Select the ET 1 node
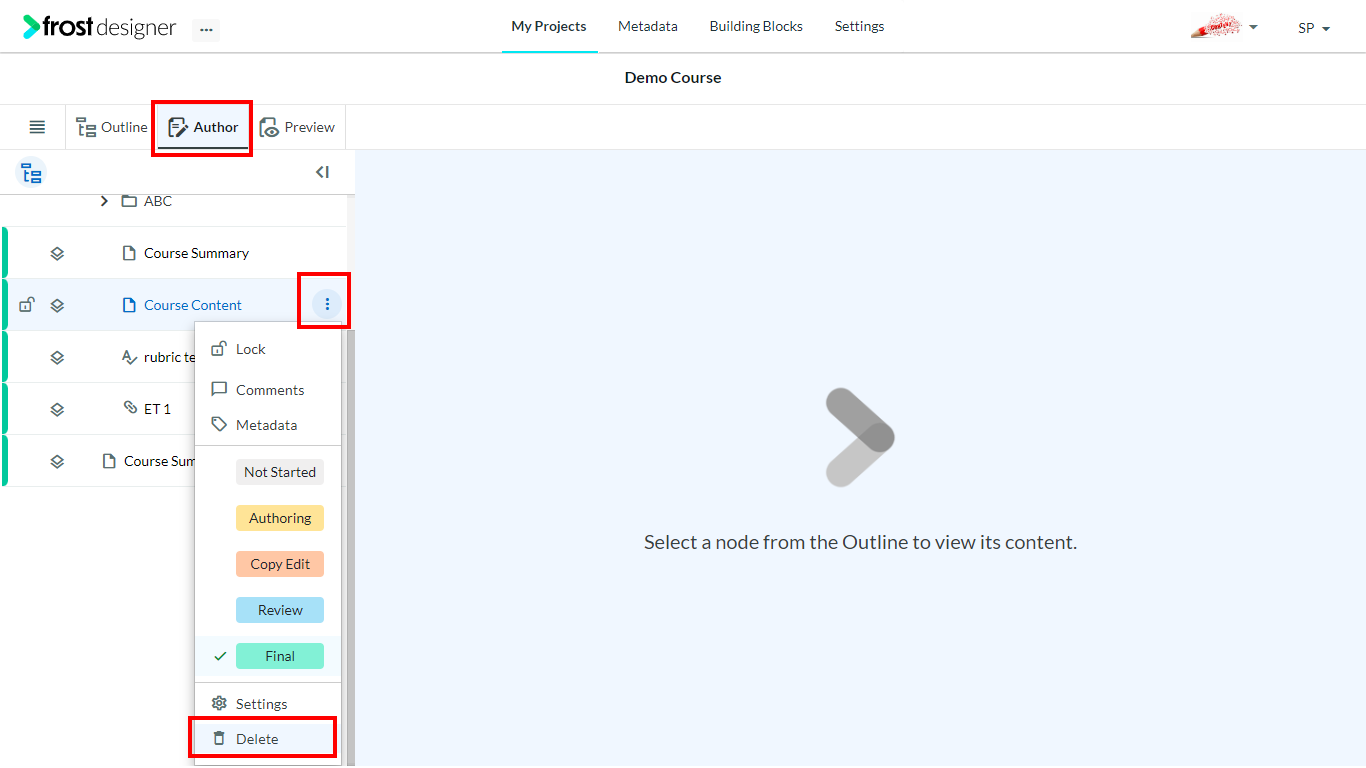This screenshot has width=1366, height=768. pos(157,409)
